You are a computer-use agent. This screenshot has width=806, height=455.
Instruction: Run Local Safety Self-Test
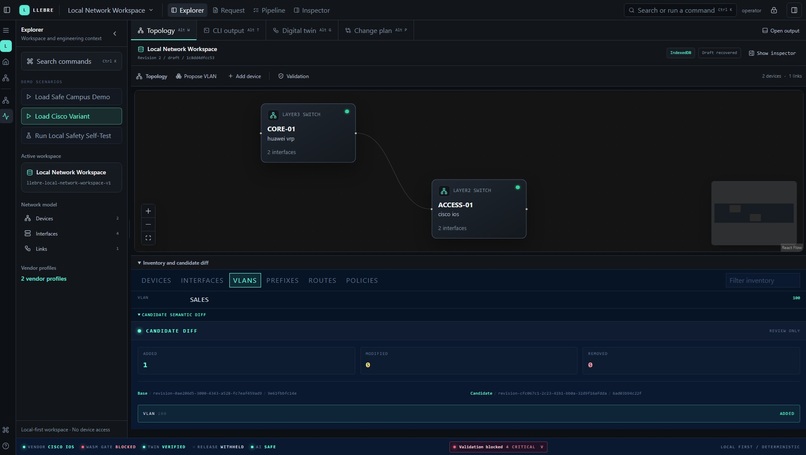tap(71, 136)
